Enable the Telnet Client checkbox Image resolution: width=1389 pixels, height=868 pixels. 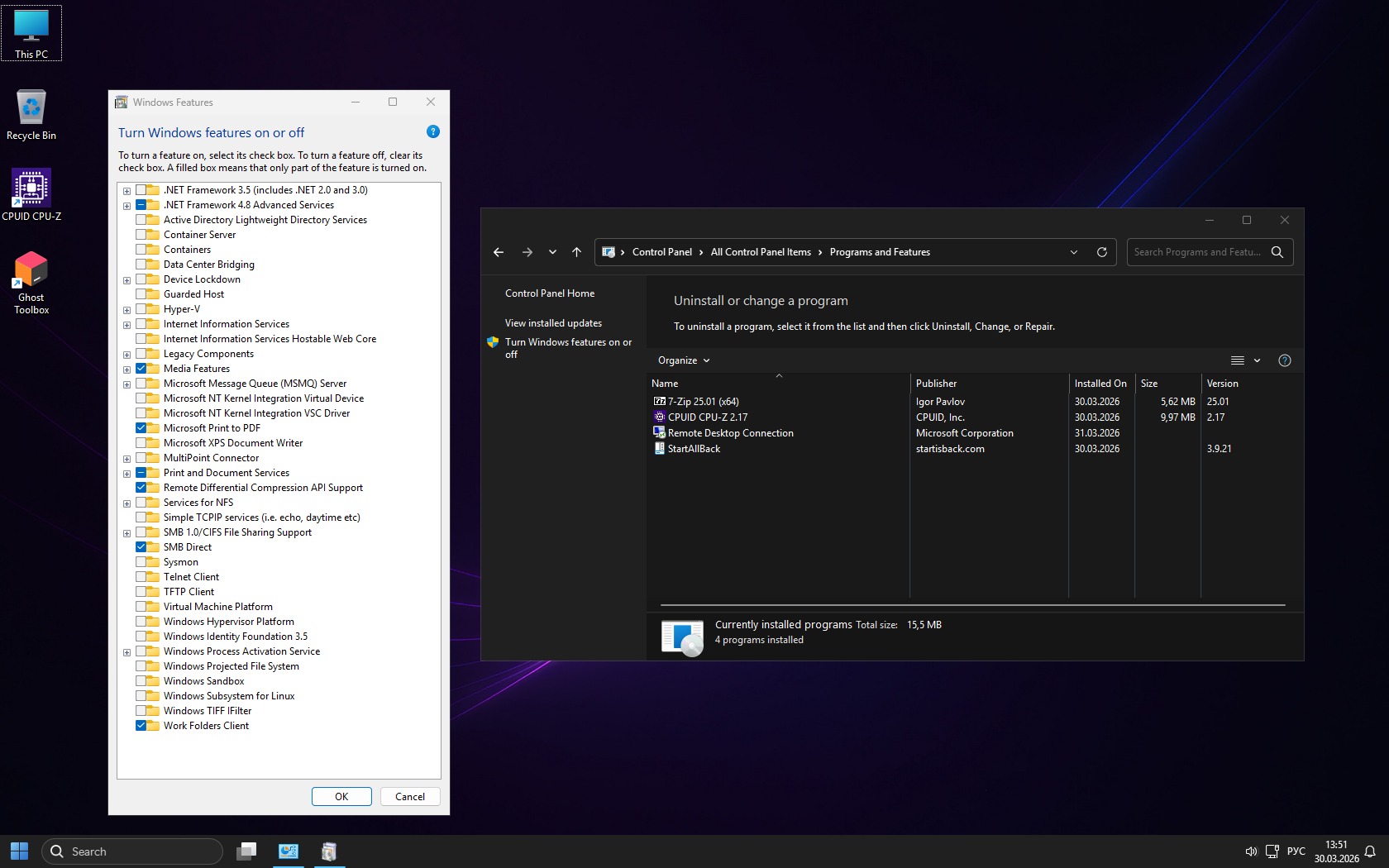[141, 577]
